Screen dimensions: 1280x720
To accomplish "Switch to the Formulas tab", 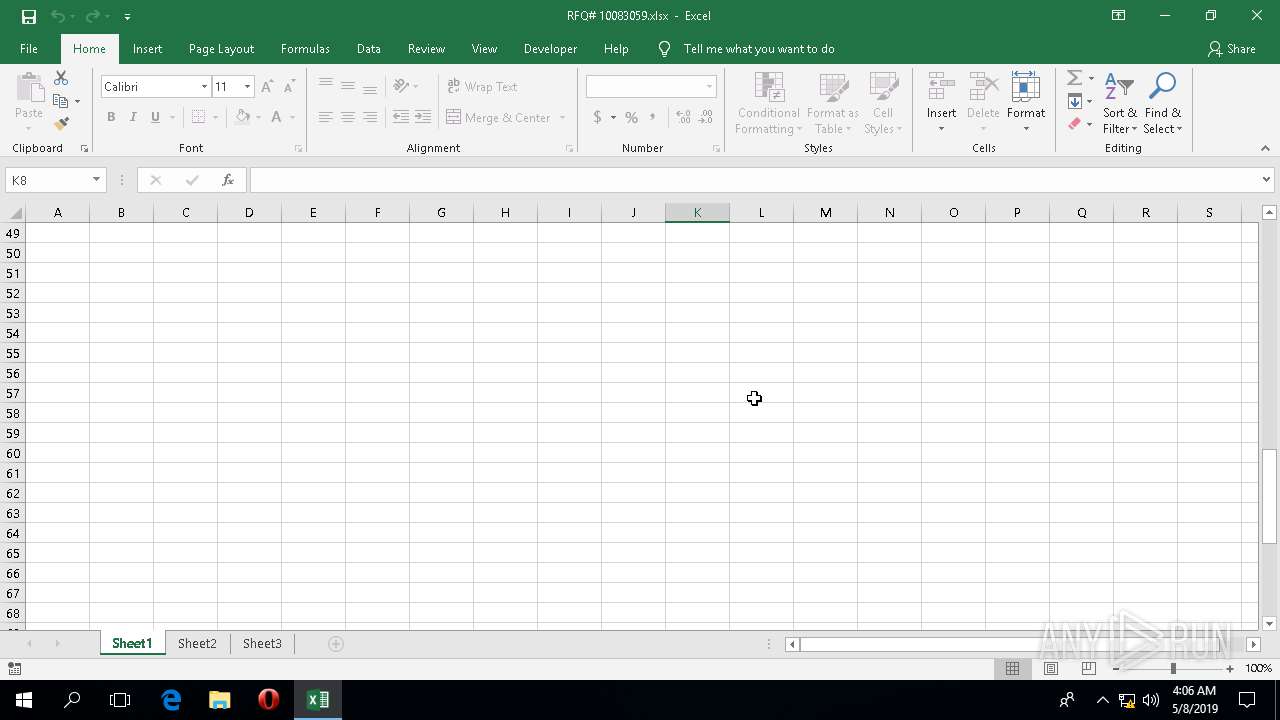I will [305, 49].
